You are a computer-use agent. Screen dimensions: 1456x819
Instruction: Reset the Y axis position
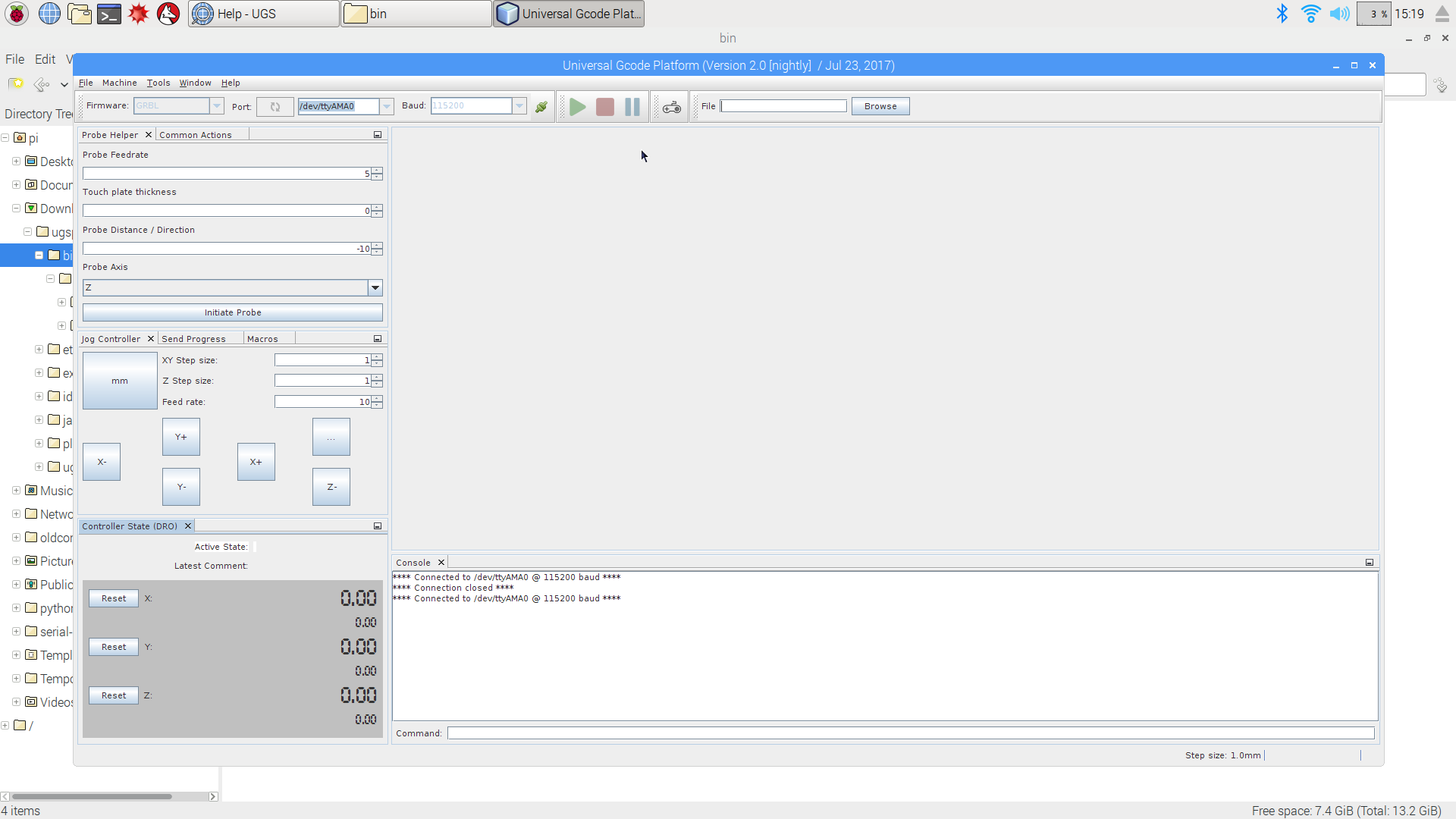(x=114, y=647)
